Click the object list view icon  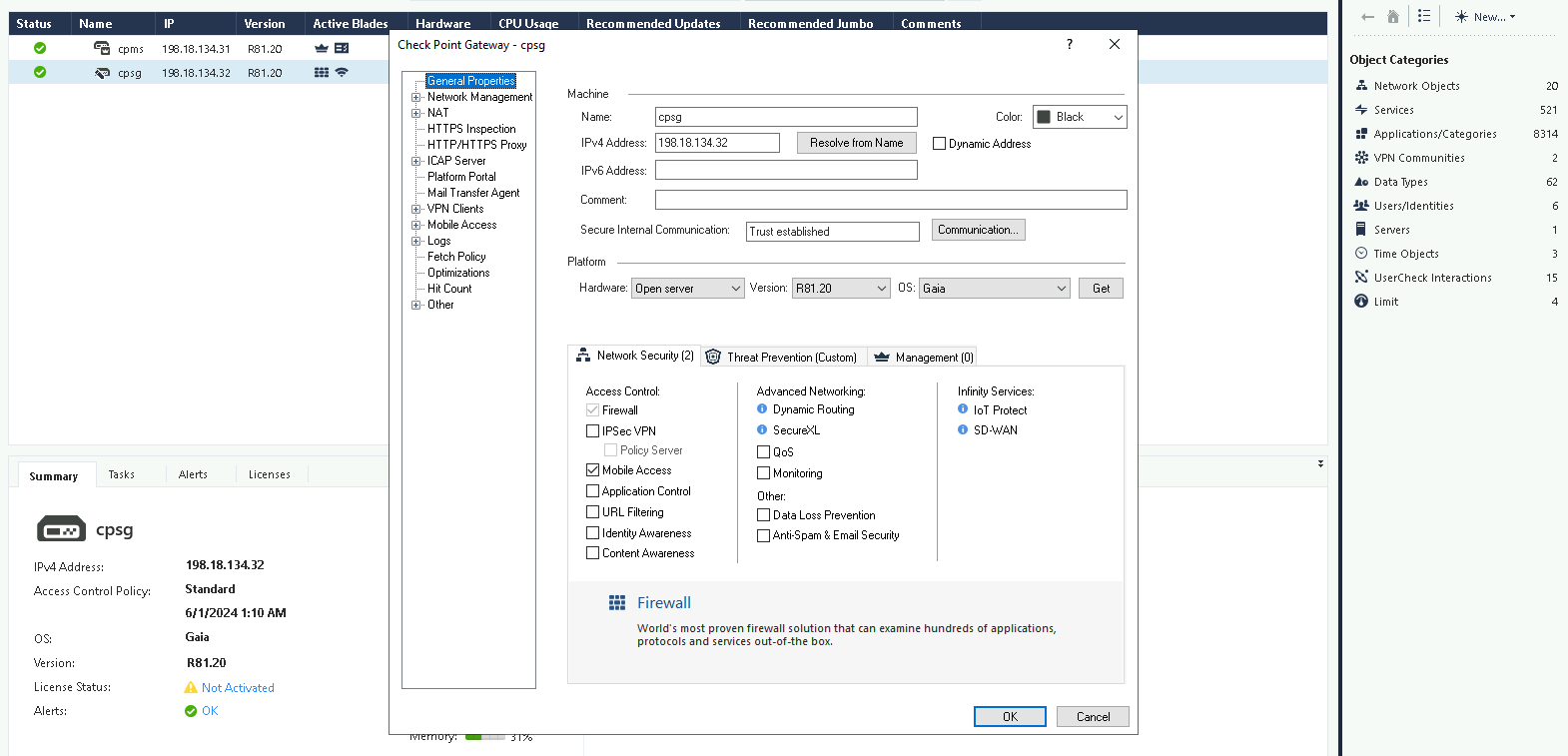pos(1424,16)
